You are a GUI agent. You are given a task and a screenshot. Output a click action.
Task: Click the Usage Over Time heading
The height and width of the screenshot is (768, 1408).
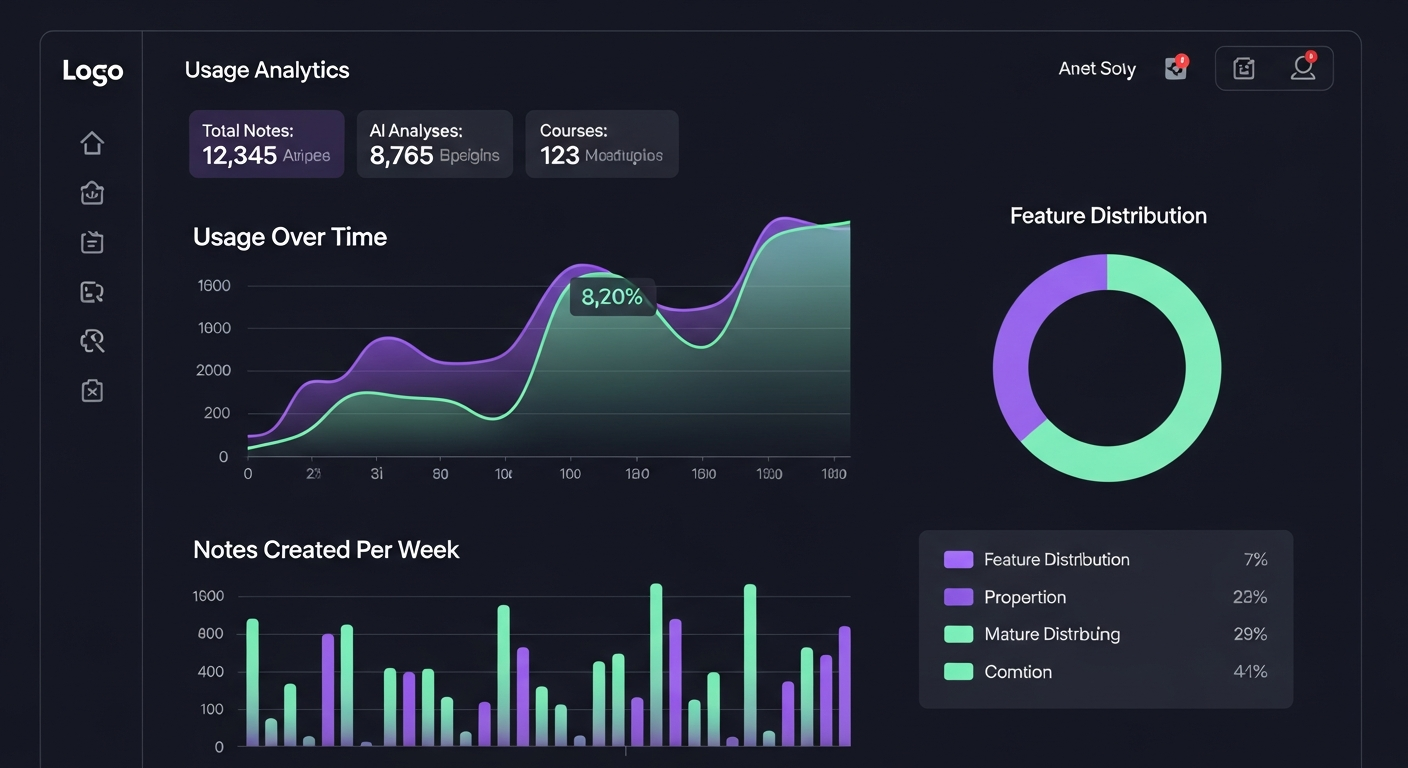pyautogui.click(x=290, y=237)
